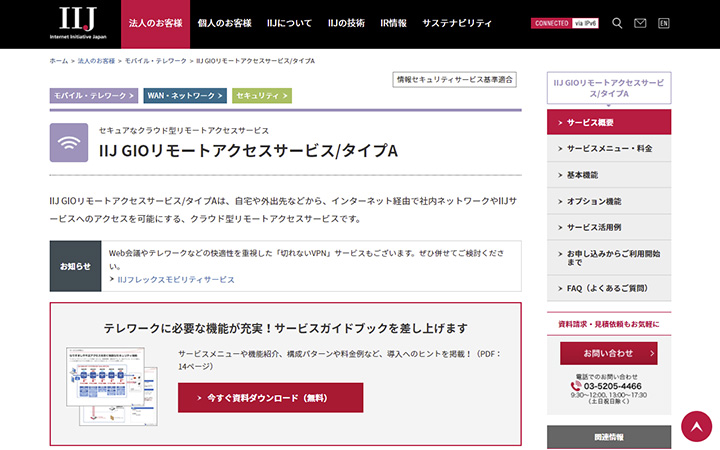Jump back to top with round arrow button
Viewport: 720px width, 450px height.
point(696,427)
